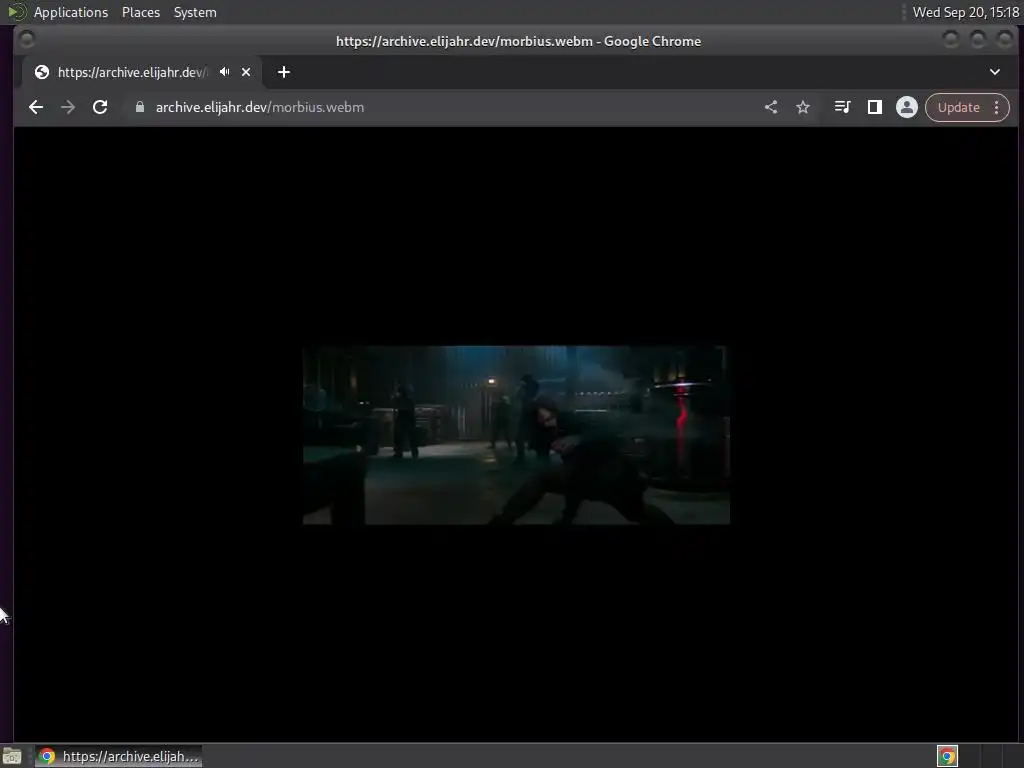The width and height of the screenshot is (1024, 768).
Task: Click the Update button in Chrome
Action: coord(959,107)
